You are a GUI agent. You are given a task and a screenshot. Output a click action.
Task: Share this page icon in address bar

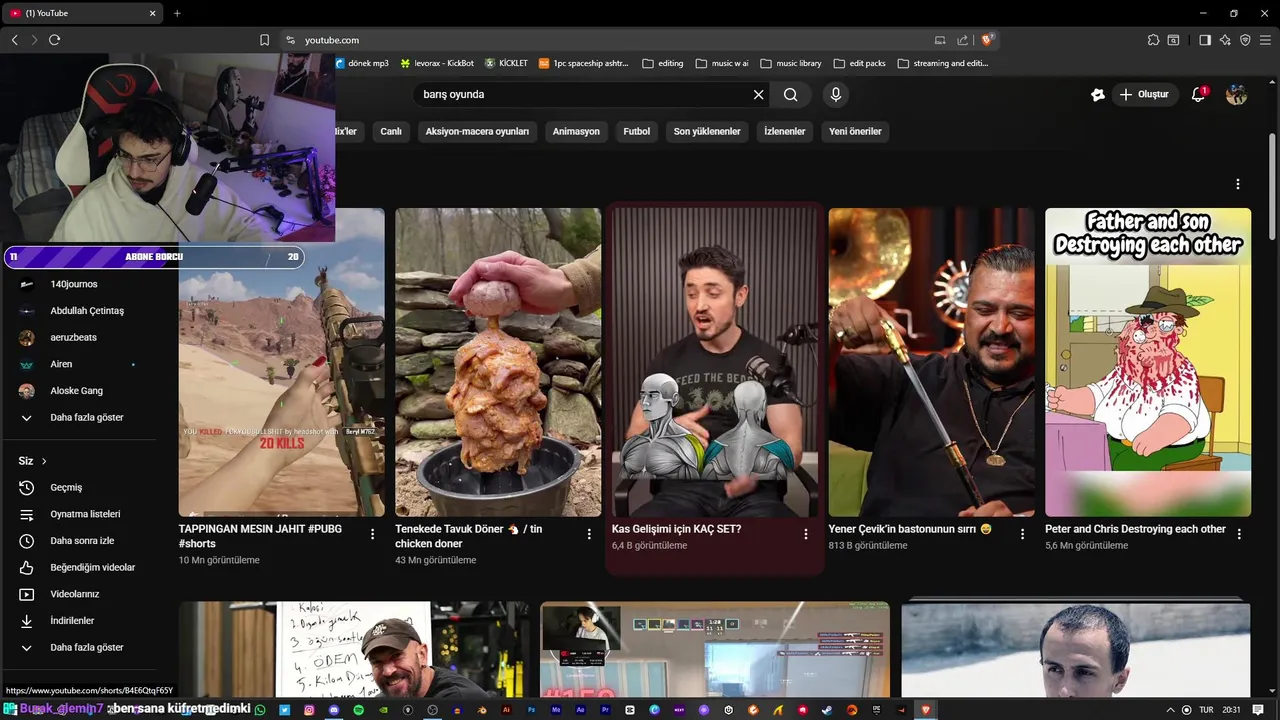(962, 40)
